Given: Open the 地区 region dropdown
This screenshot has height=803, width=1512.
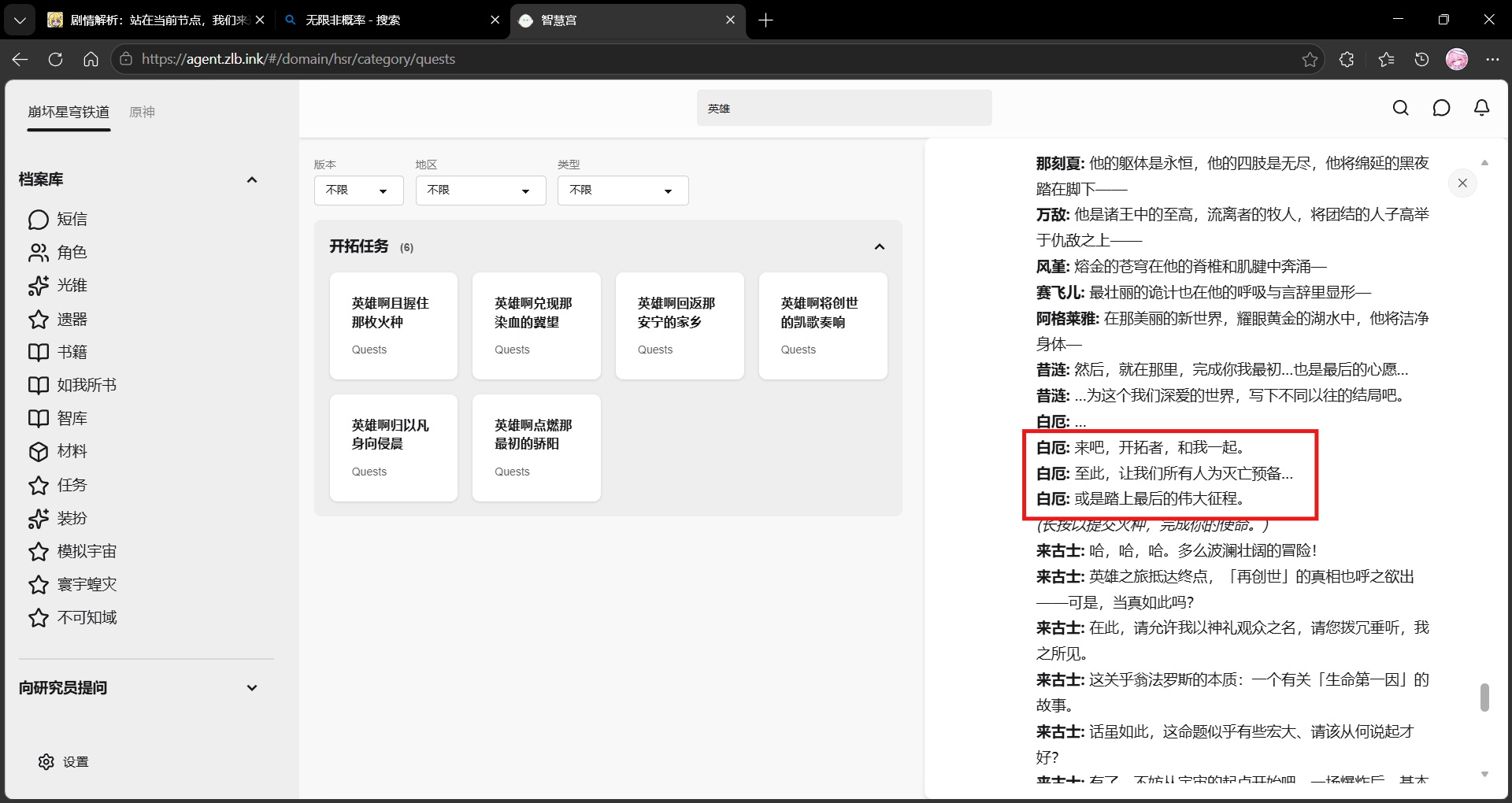Looking at the screenshot, I should coord(480,191).
